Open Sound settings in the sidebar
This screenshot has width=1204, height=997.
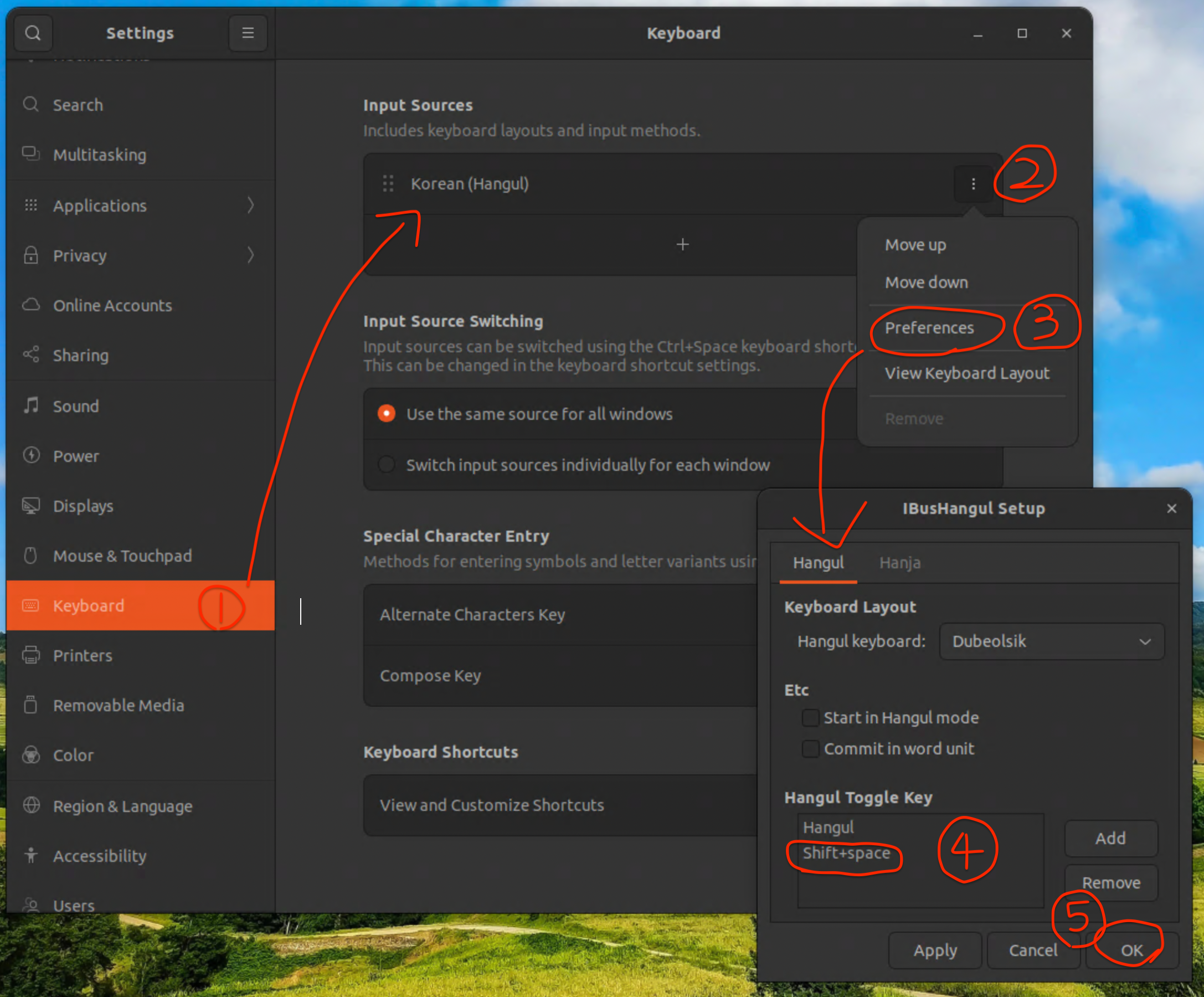(x=76, y=407)
